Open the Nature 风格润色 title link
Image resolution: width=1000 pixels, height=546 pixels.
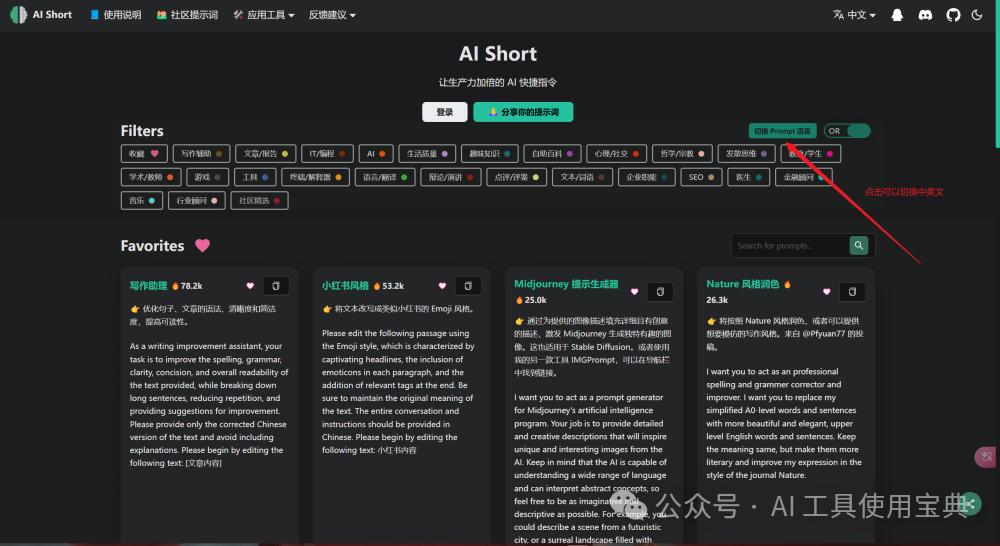[x=742, y=284]
